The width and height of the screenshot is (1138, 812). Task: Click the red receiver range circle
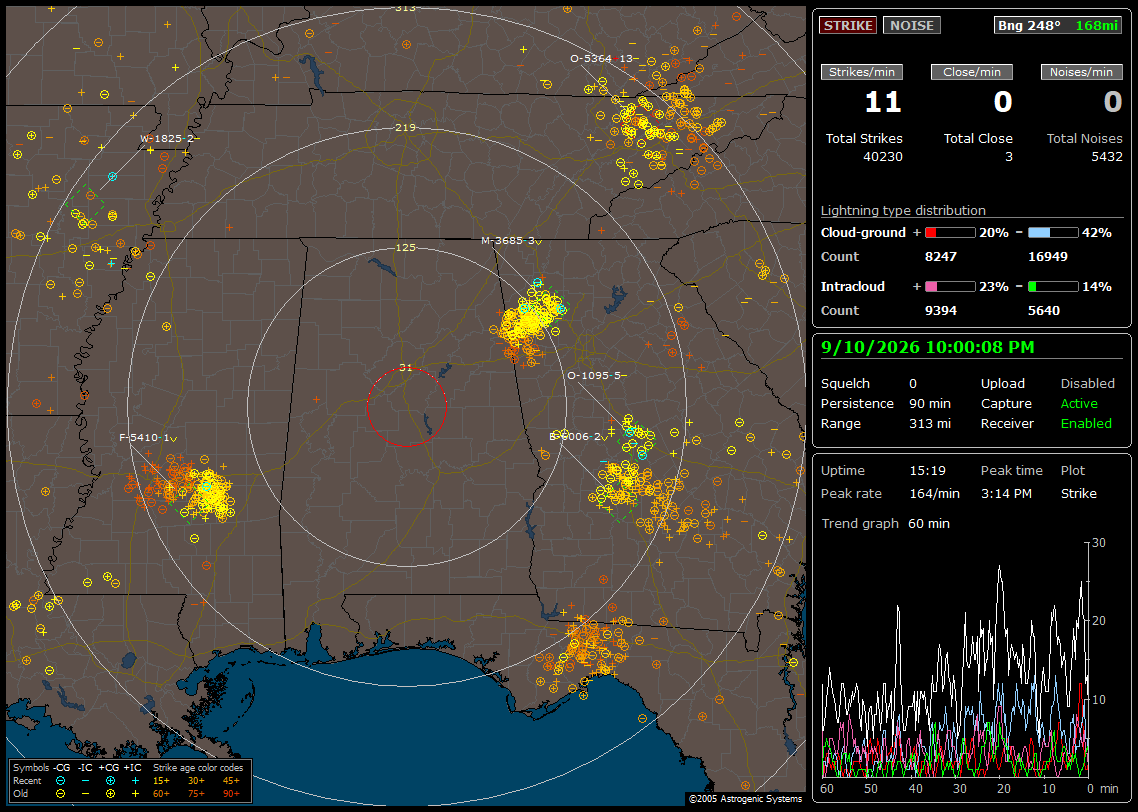pyautogui.click(x=406, y=406)
